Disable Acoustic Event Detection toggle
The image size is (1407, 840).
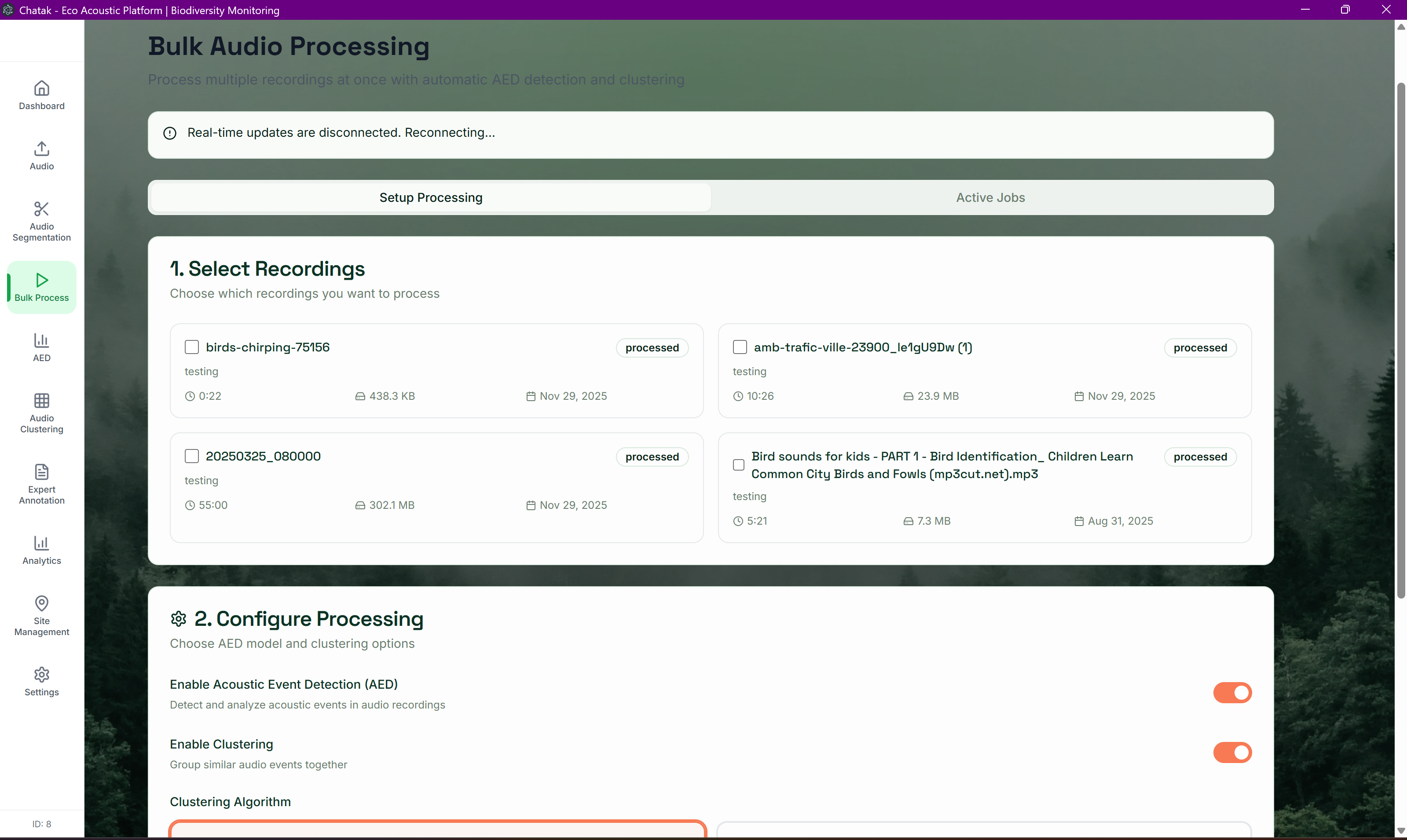pos(1232,693)
